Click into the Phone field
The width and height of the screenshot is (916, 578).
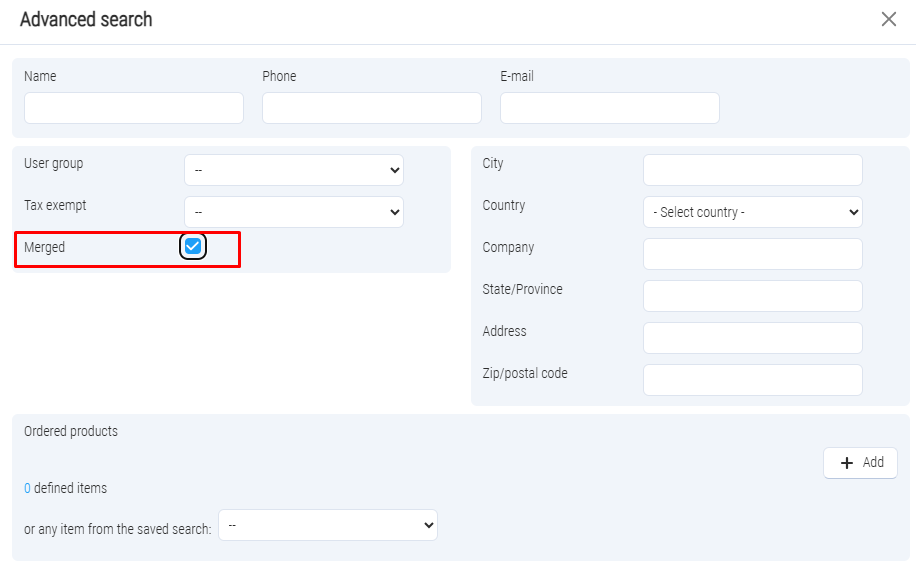(x=372, y=108)
